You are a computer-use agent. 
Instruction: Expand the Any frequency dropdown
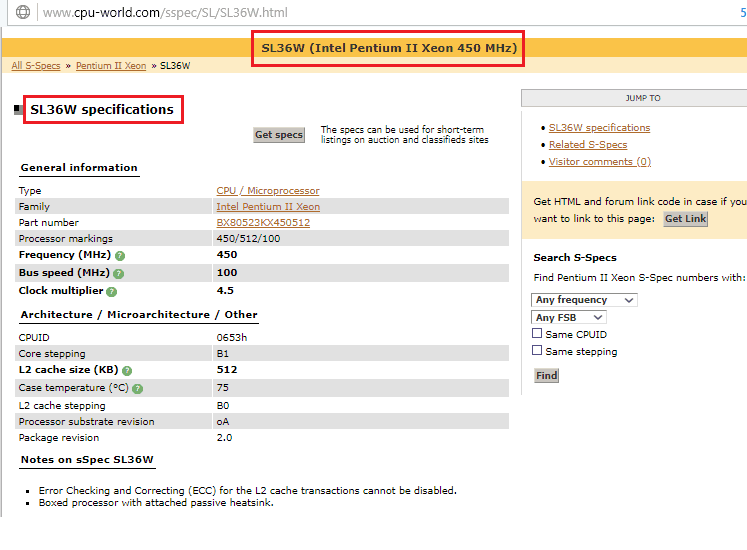coord(584,300)
